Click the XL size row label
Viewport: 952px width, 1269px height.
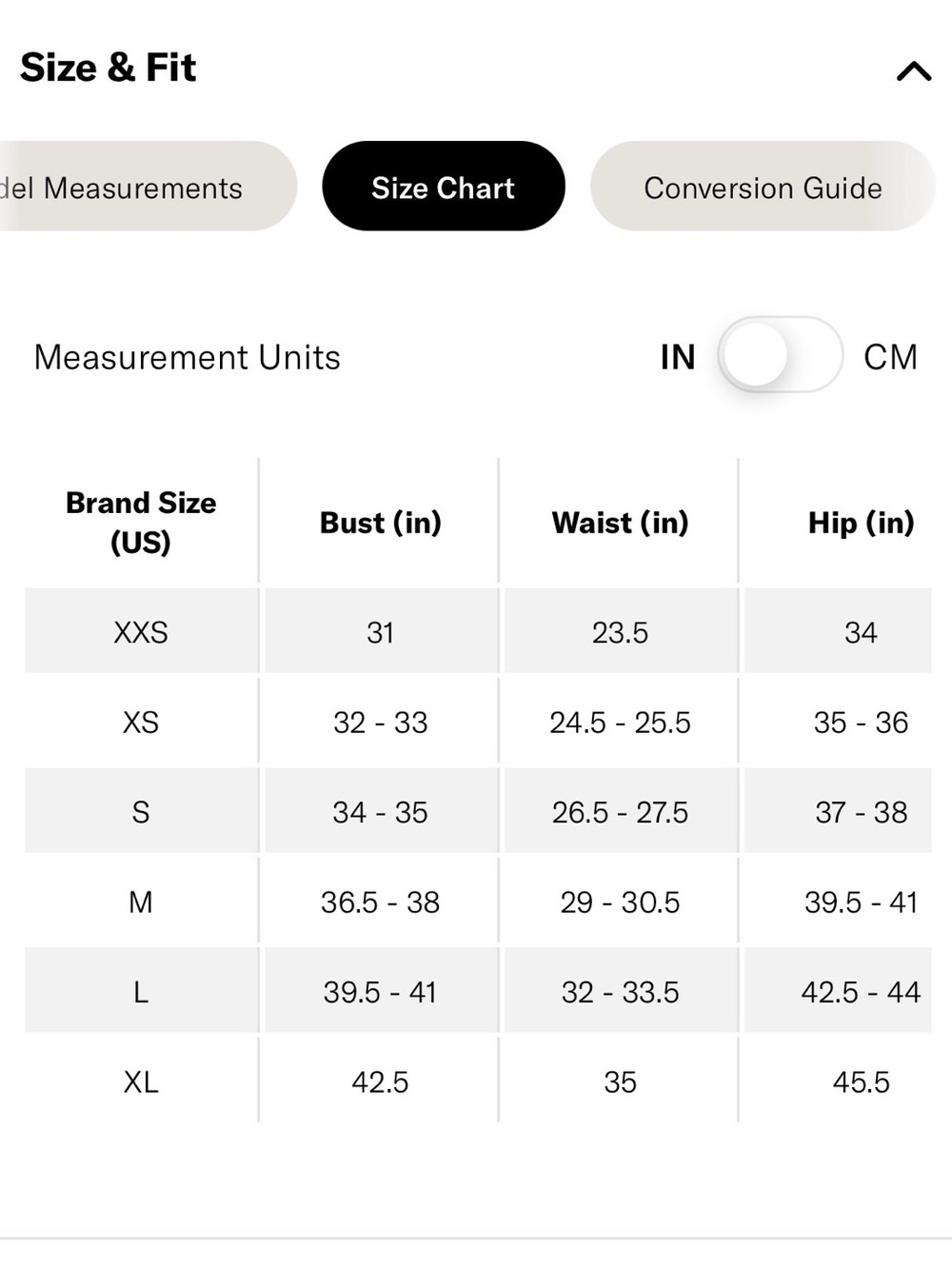(141, 1081)
